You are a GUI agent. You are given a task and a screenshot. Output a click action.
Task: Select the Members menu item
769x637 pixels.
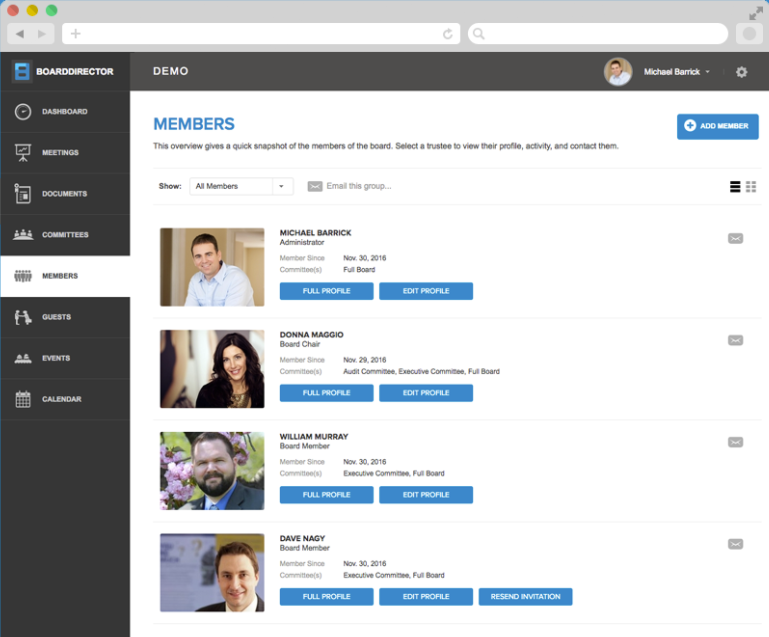(x=65, y=276)
